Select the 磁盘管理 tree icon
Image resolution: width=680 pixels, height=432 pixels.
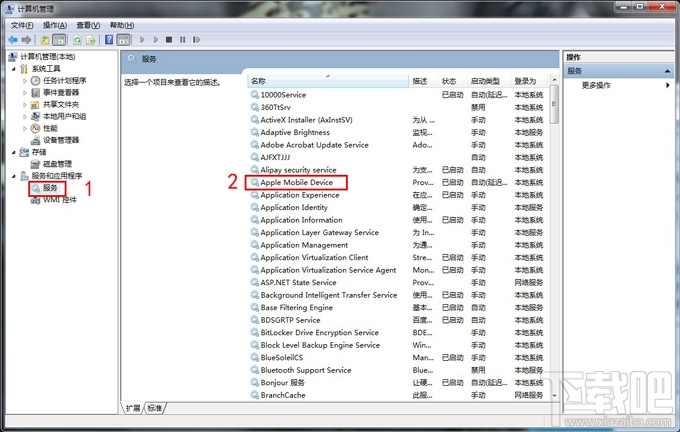[36, 164]
